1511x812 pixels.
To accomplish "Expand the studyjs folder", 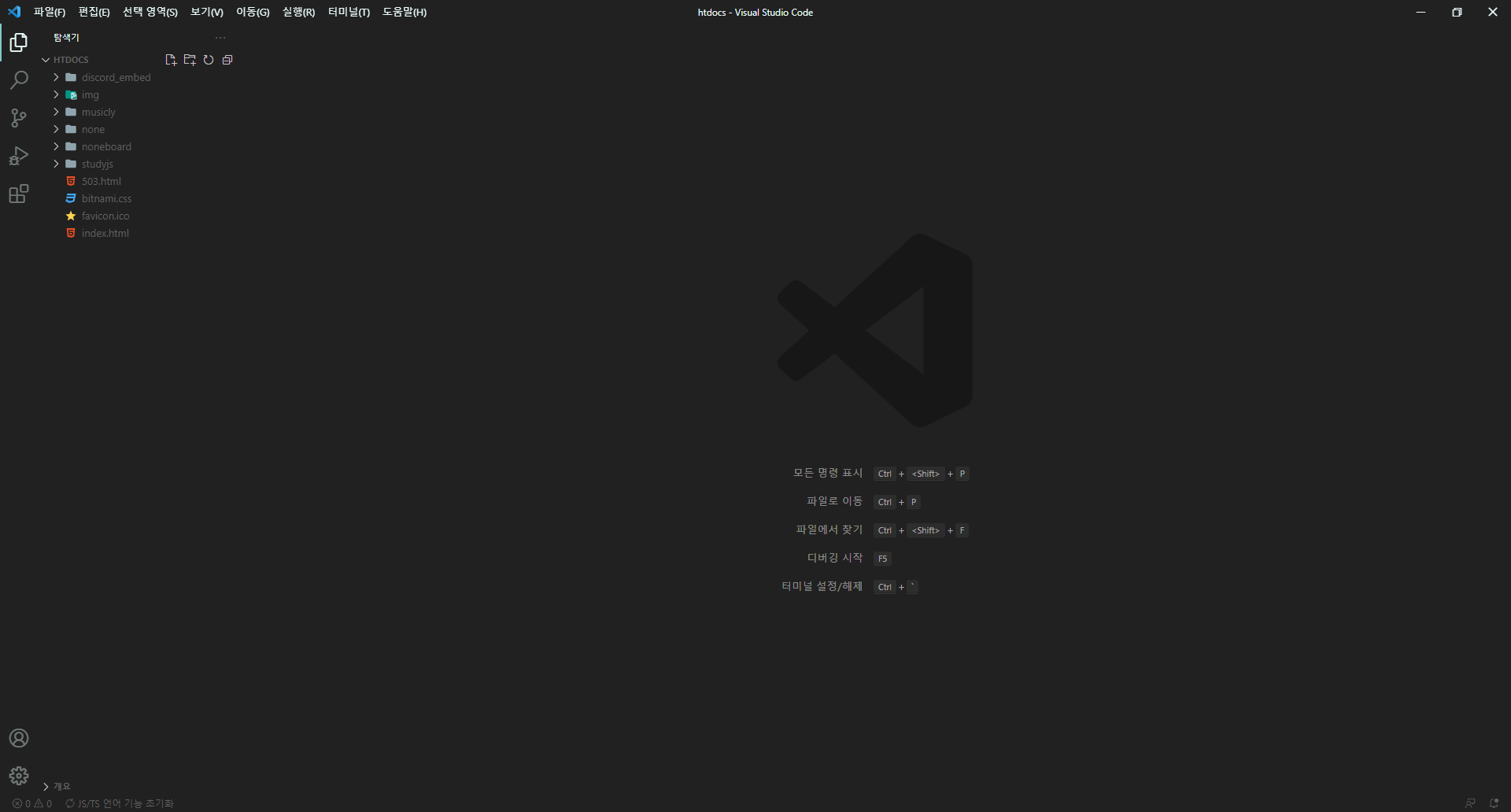I will coord(56,164).
